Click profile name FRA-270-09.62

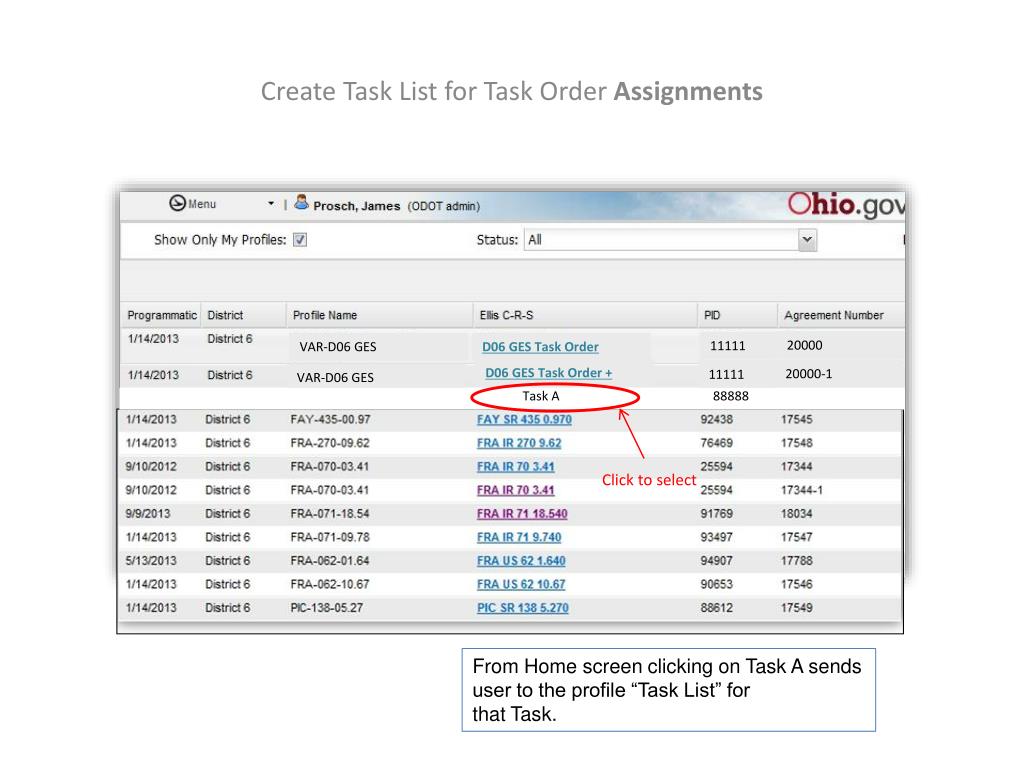[330, 443]
